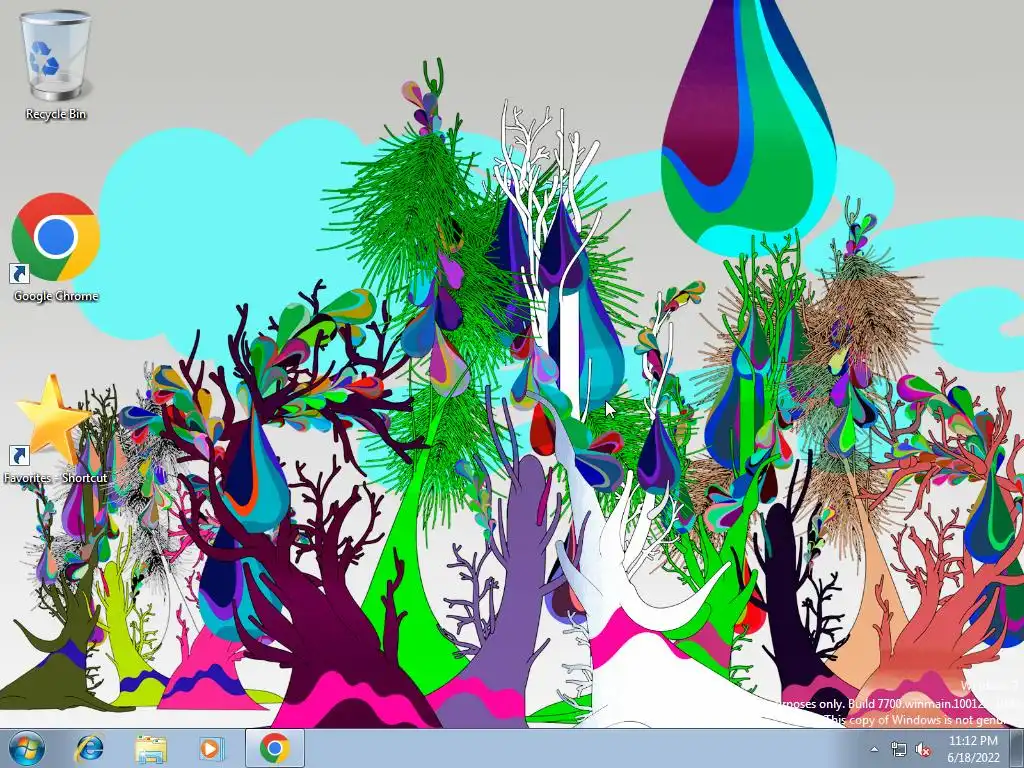Image resolution: width=1024 pixels, height=768 pixels.
Task: Open the Windows Start menu orb
Action: (x=27, y=748)
